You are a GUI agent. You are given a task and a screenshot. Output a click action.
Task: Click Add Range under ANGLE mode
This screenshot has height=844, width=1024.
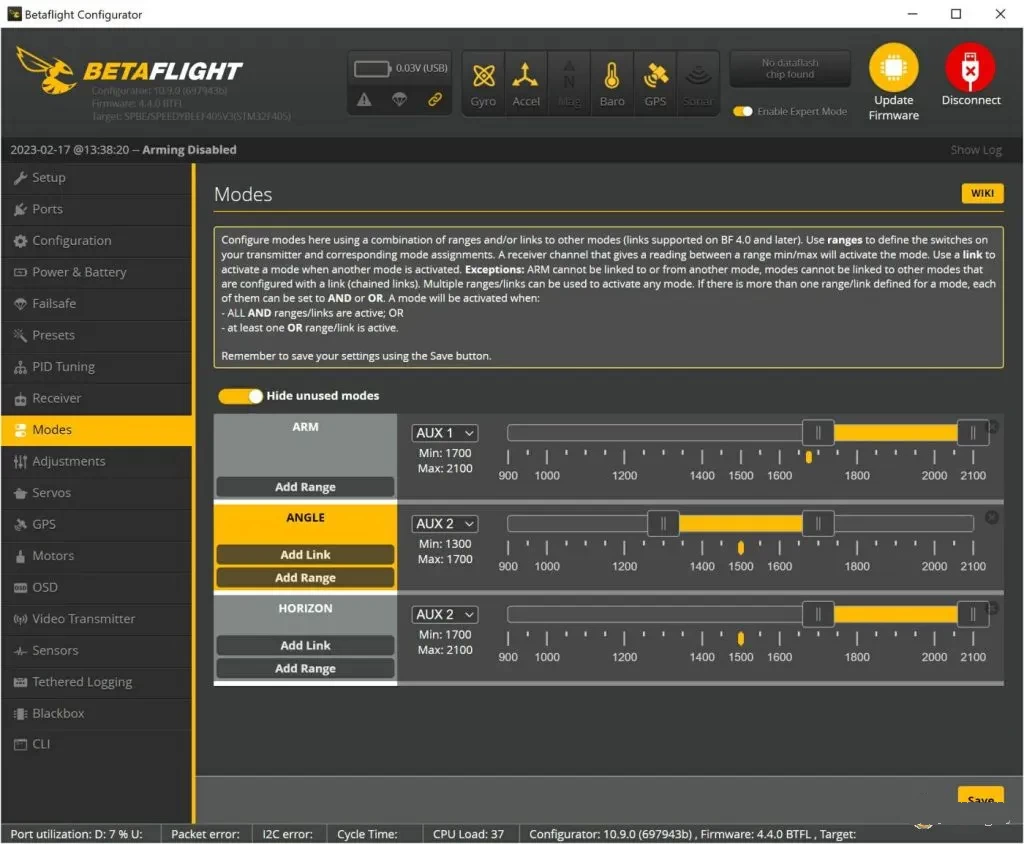305,577
